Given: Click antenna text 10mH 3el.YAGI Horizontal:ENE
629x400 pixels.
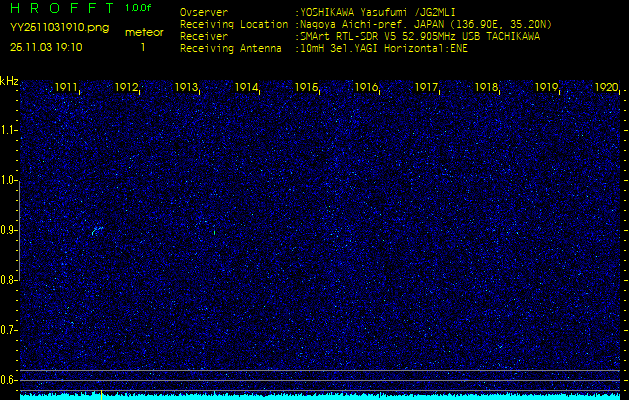Looking at the screenshot, I should point(383,49).
